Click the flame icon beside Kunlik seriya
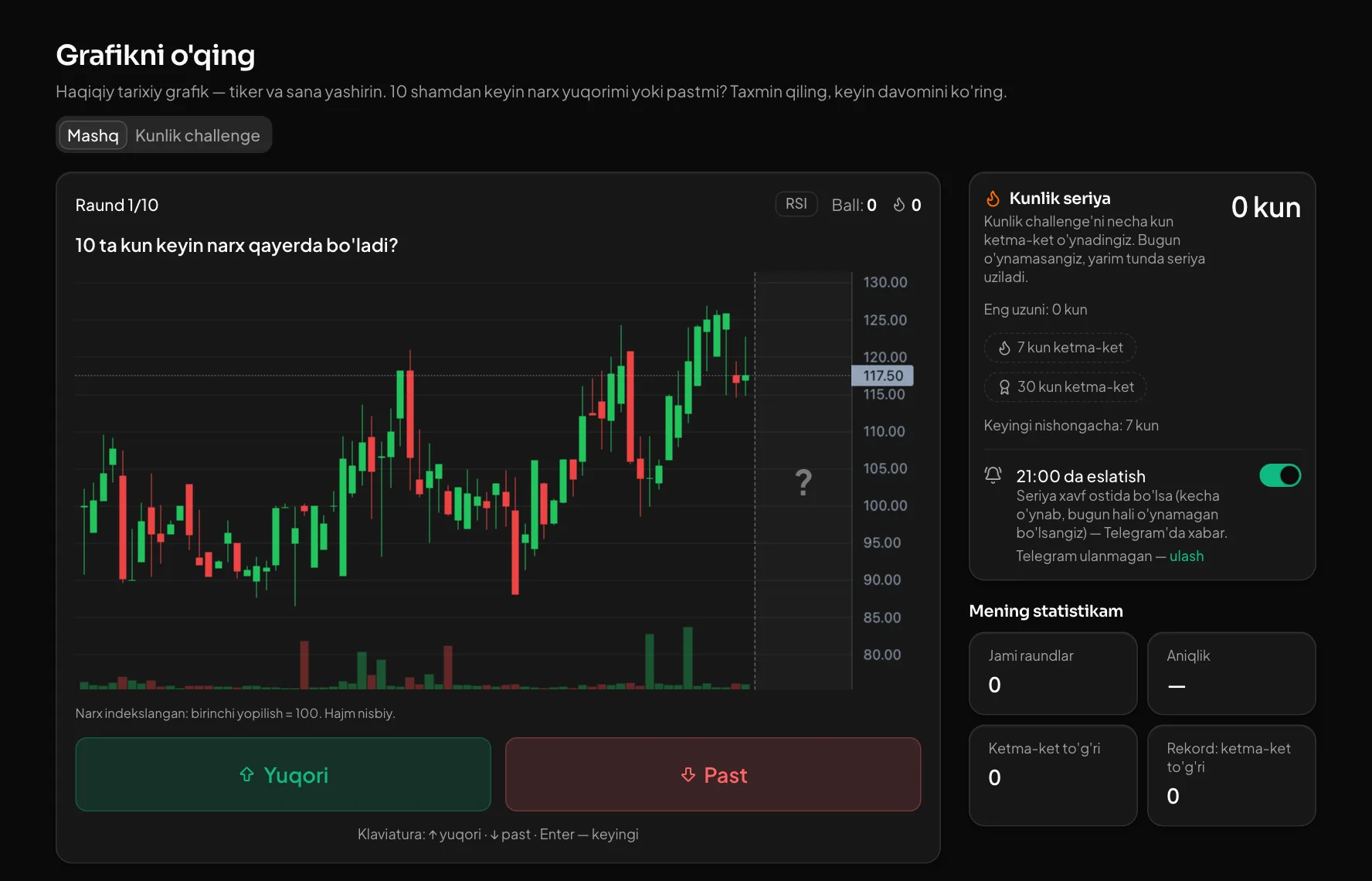Viewport: 1372px width, 881px height. [x=993, y=199]
